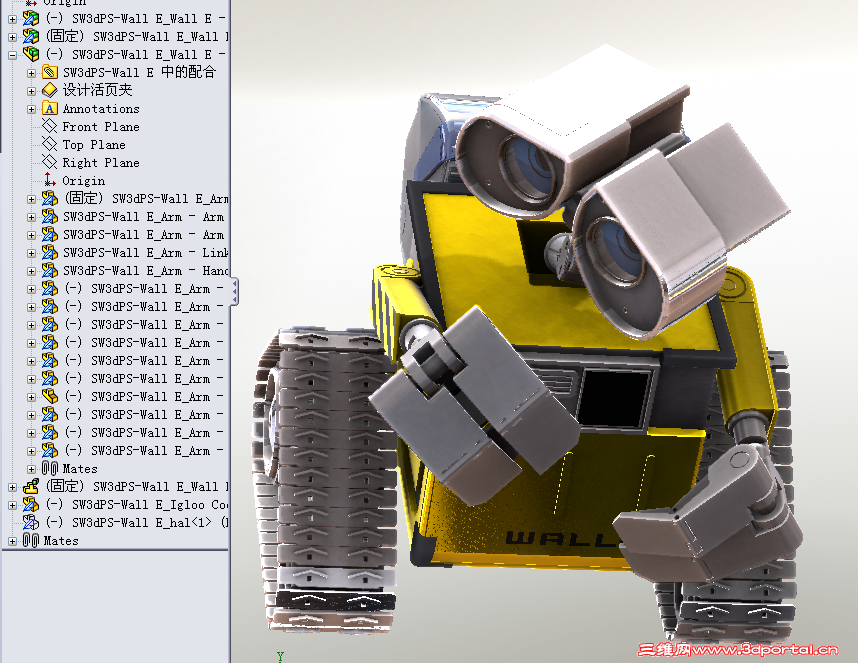Click the SW3dPS-Wall E_Arm - Hand part icon
858x663 pixels.
50,271
